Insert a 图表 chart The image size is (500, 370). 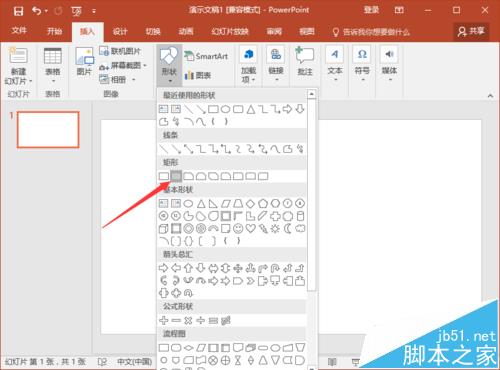coord(198,75)
